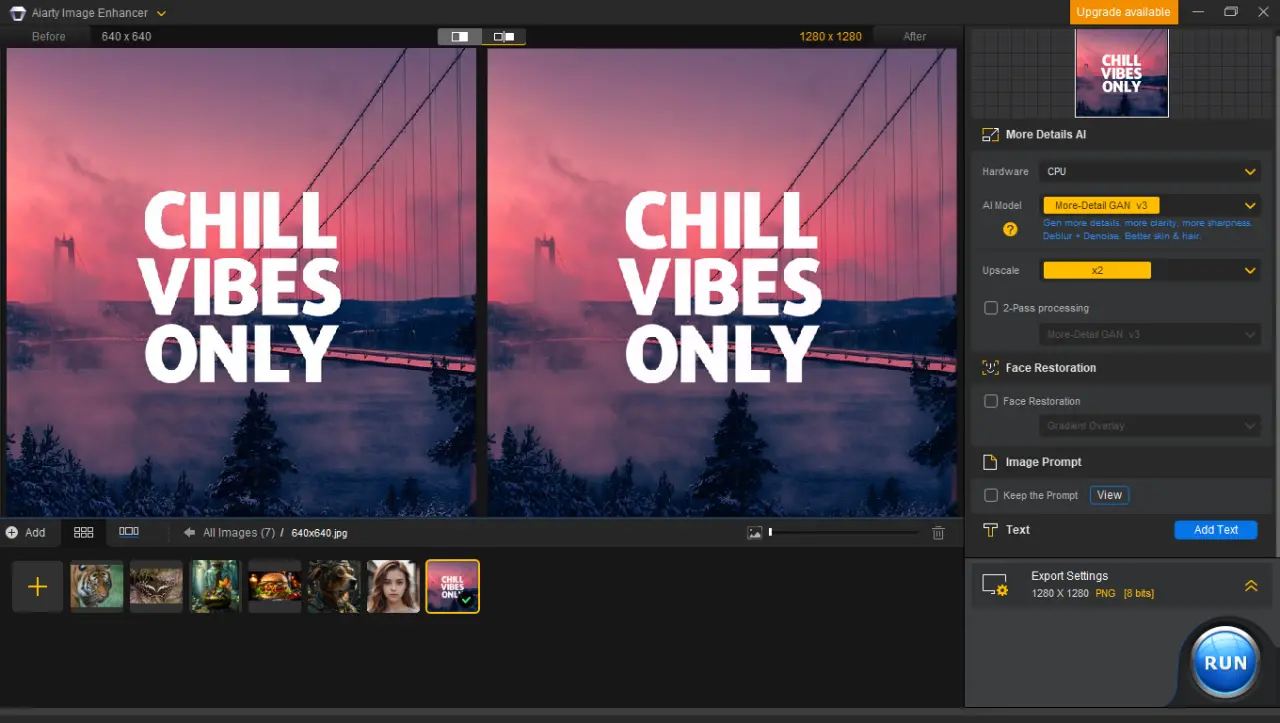Click the Export Settings gear icon
The height and width of the screenshot is (723, 1280).
pos(995,585)
